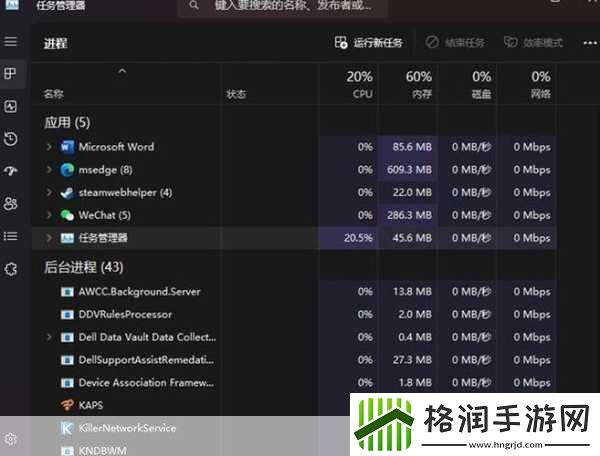The width and height of the screenshot is (600, 456).
Task: Expand the WeChat (5) process group
Action: (49, 215)
